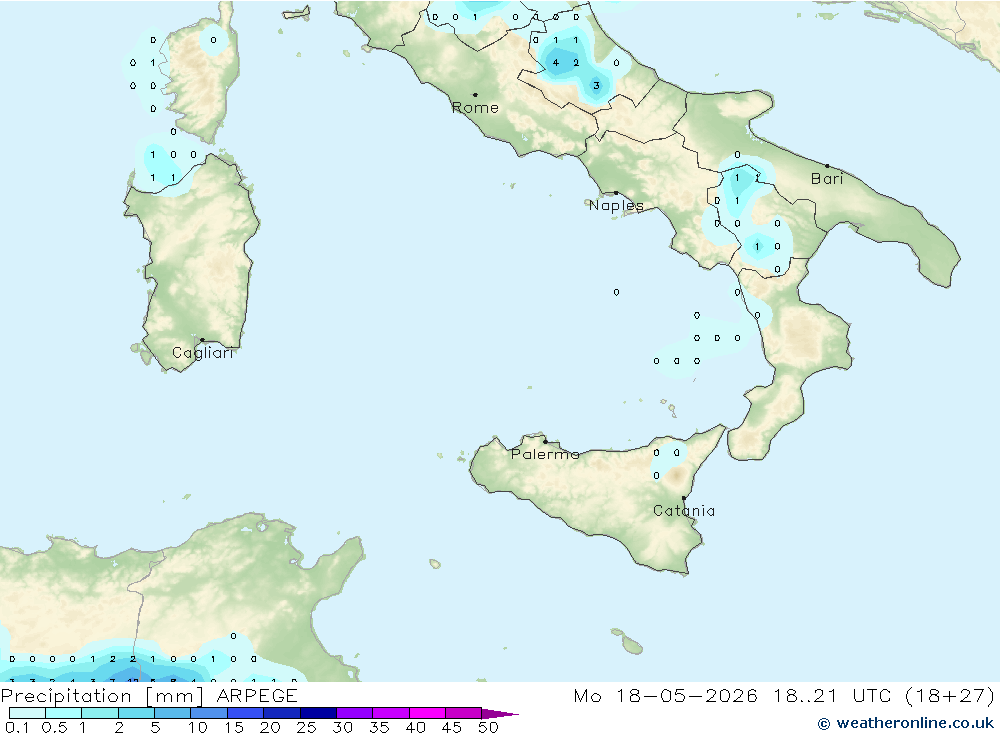The height and width of the screenshot is (733, 1000).
Task: Click the '(18+27)' forecast offset text
Action: (950, 696)
